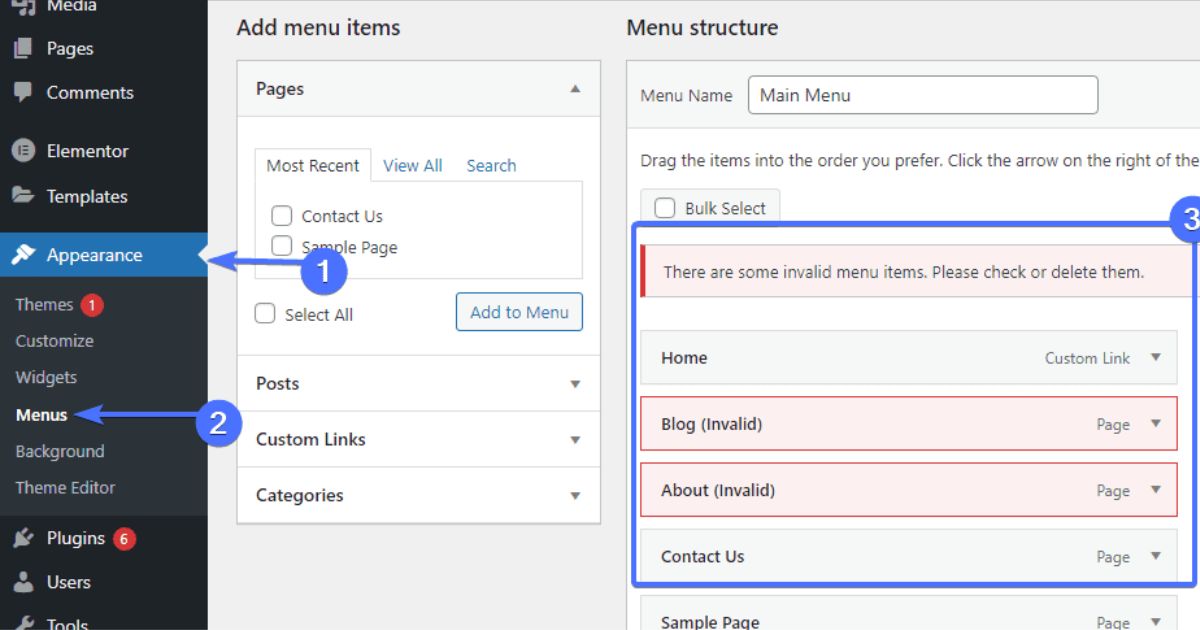Switch to the Search tab
This screenshot has width=1200, height=630.
pyautogui.click(x=491, y=165)
